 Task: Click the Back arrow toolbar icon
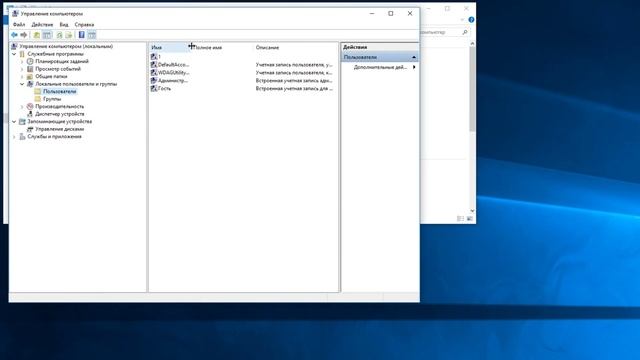tap(15, 35)
